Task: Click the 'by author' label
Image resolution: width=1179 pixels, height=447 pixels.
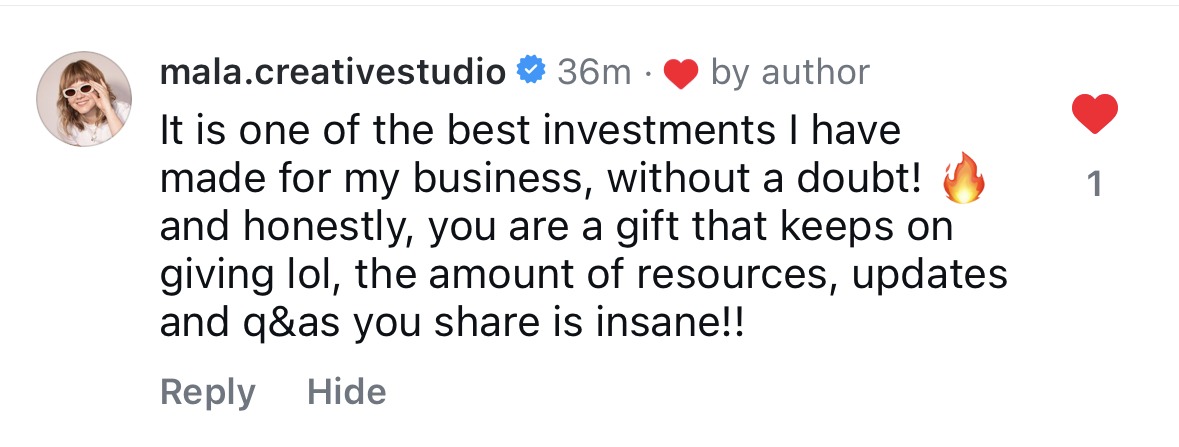Action: coord(789,72)
